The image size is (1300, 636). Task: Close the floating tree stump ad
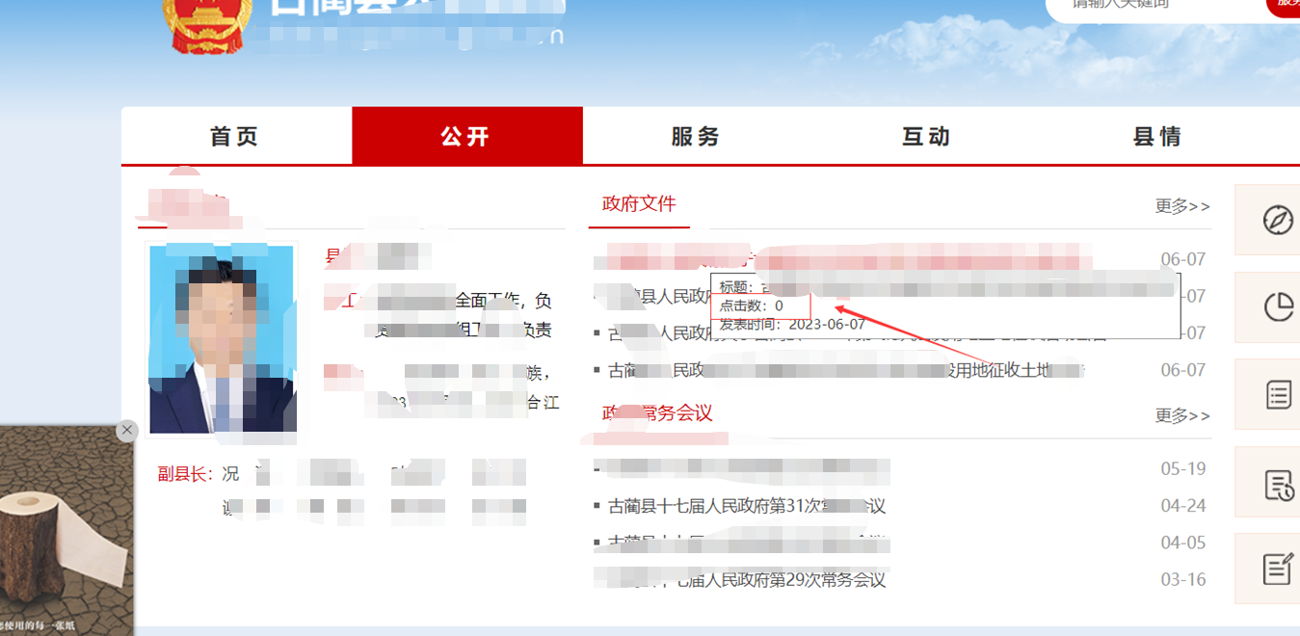pos(126,430)
